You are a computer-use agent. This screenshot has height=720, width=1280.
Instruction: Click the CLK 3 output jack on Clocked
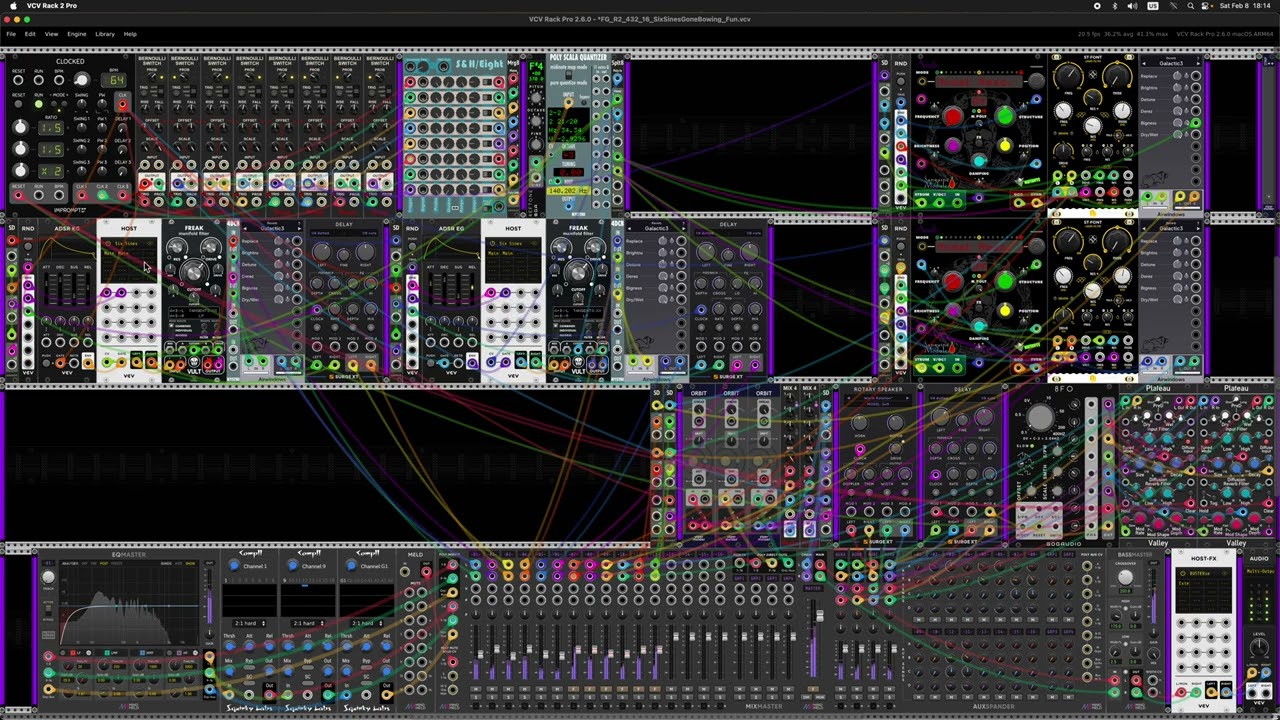[x=122, y=196]
